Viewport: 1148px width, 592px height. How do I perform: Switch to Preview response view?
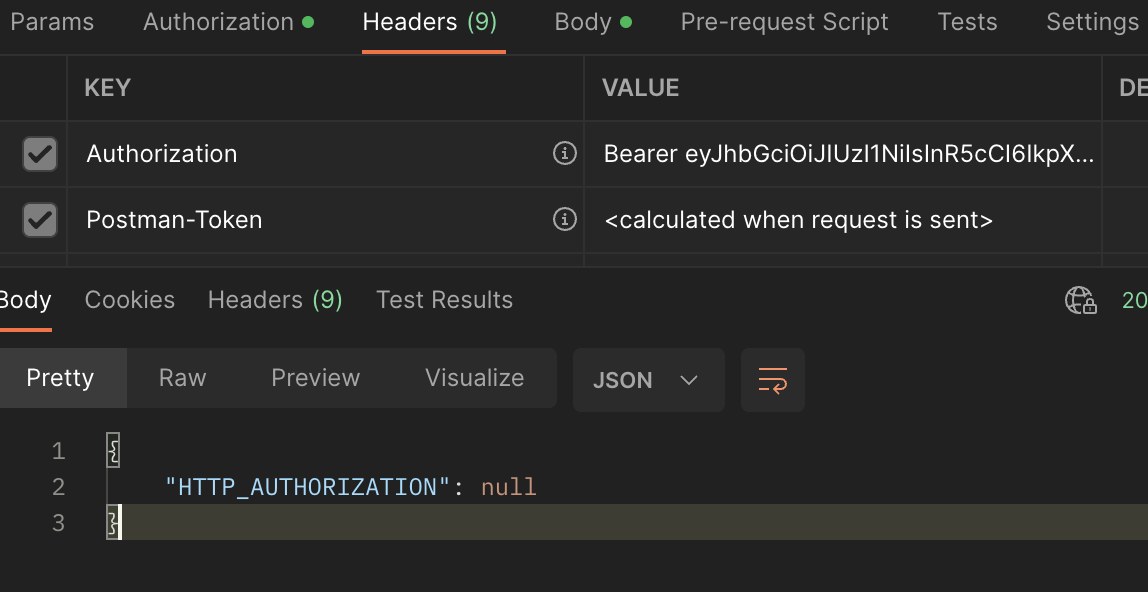point(315,378)
